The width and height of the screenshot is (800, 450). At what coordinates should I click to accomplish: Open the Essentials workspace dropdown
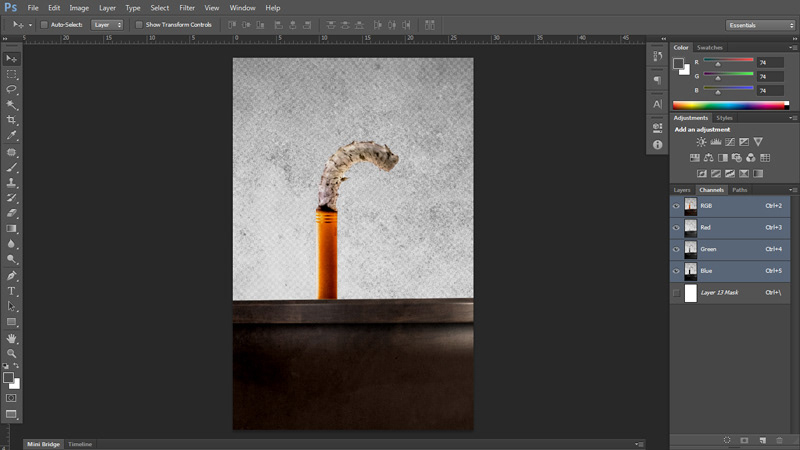coord(759,24)
